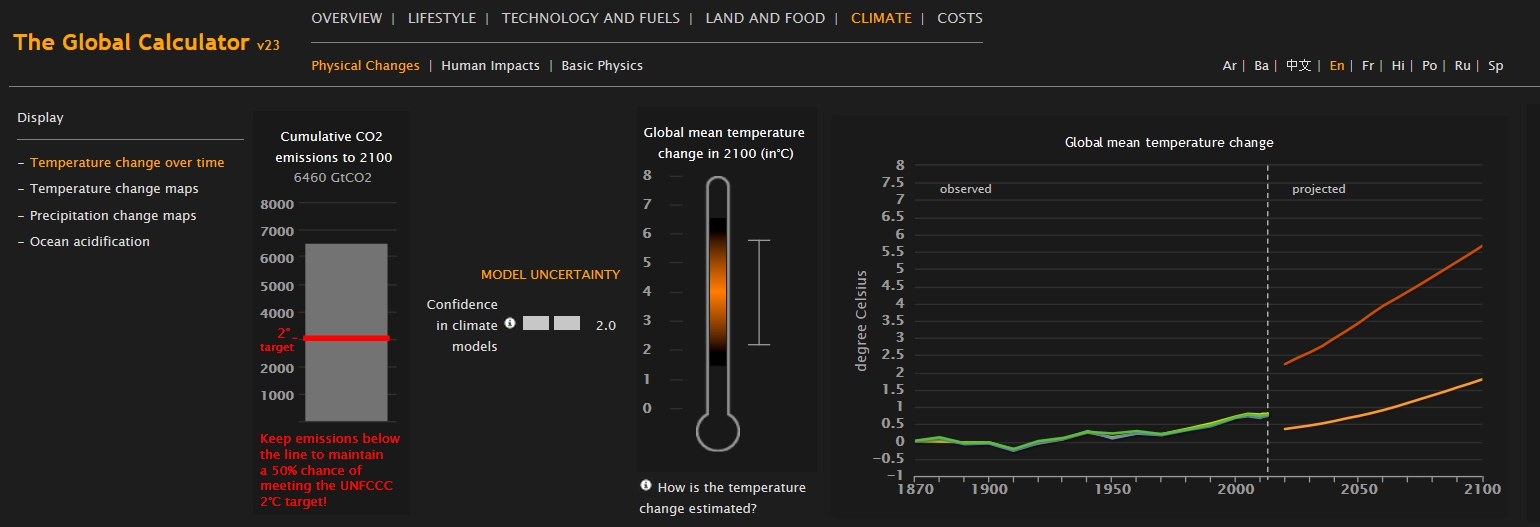The image size is (1540, 527).
Task: Open the Overview tab
Action: 346,18
